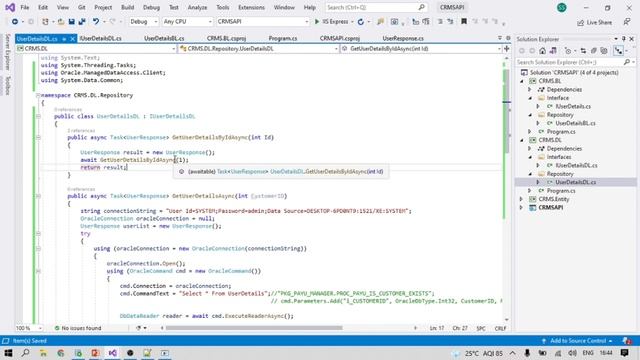This screenshot has height=360, width=640.
Task: Switch to the Program.cs tab
Action: 282,38
